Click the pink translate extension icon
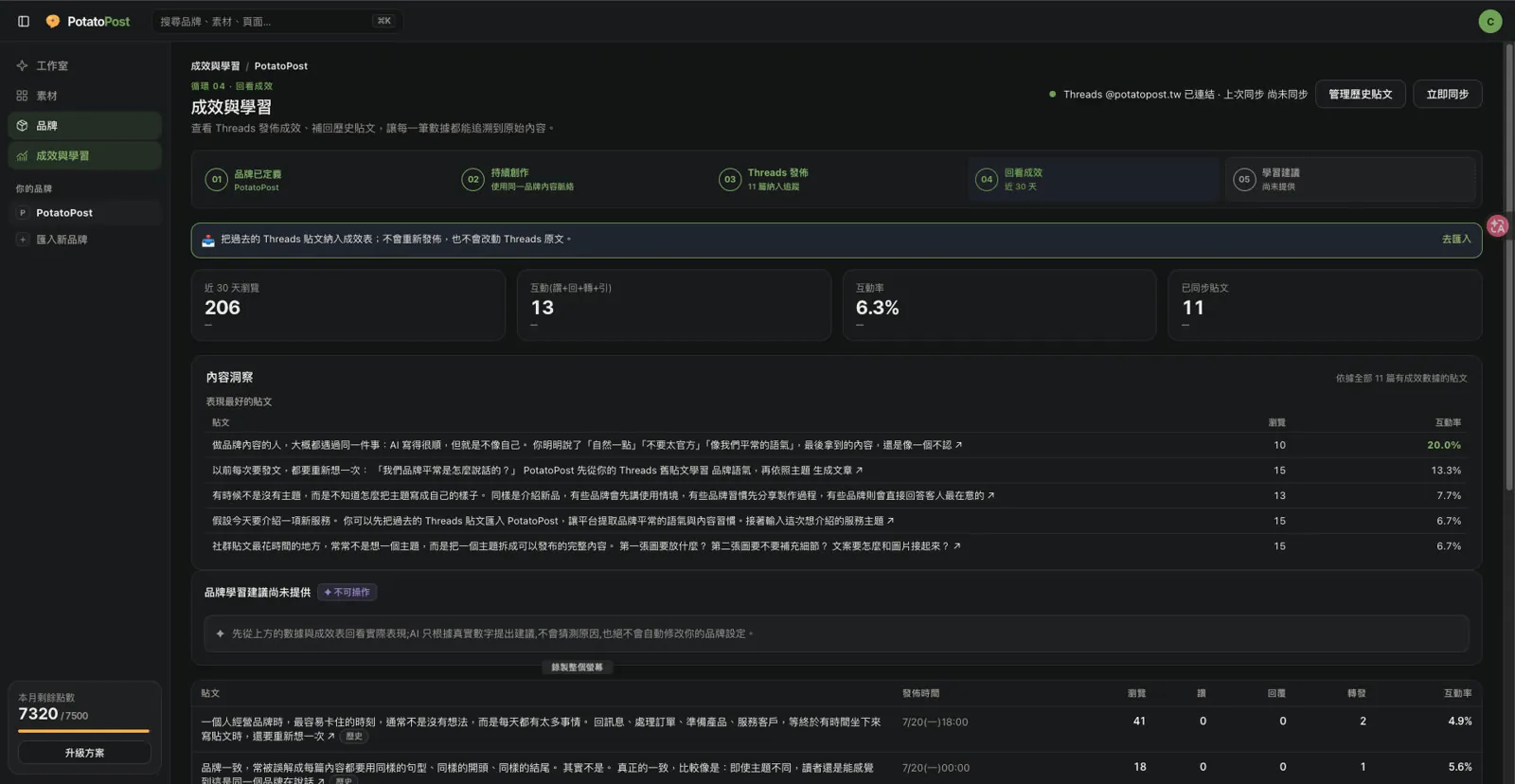 click(x=1497, y=226)
